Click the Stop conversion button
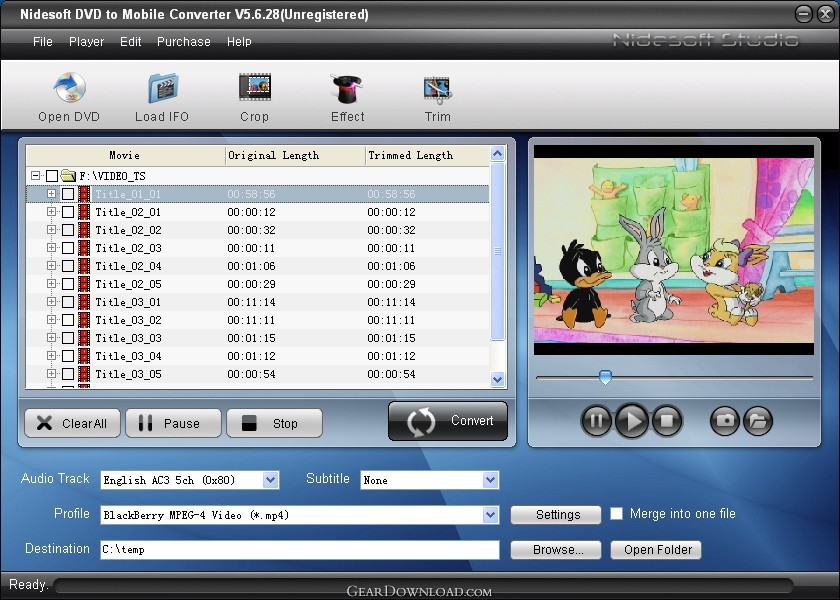The height and width of the screenshot is (600, 840). point(274,423)
